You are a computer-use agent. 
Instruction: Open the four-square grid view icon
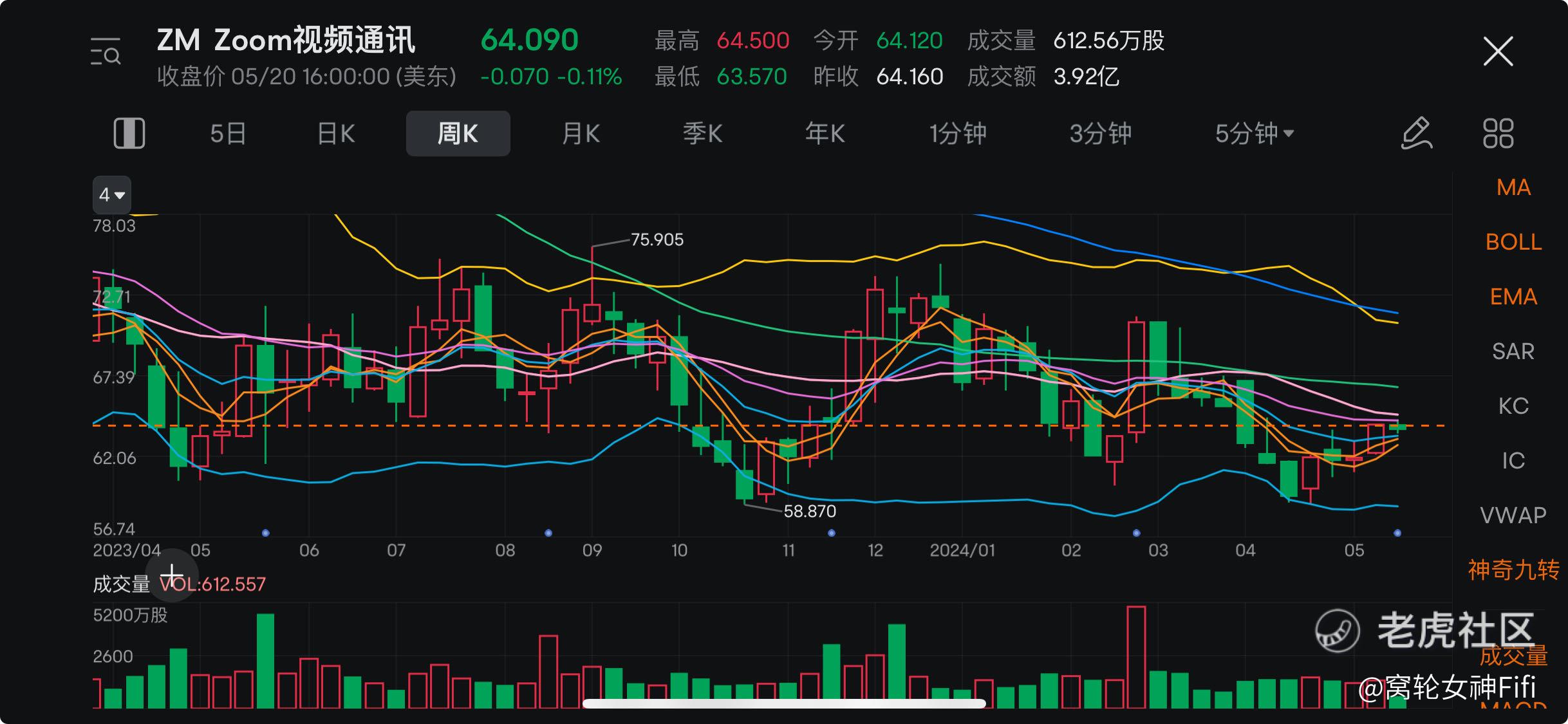(1498, 134)
